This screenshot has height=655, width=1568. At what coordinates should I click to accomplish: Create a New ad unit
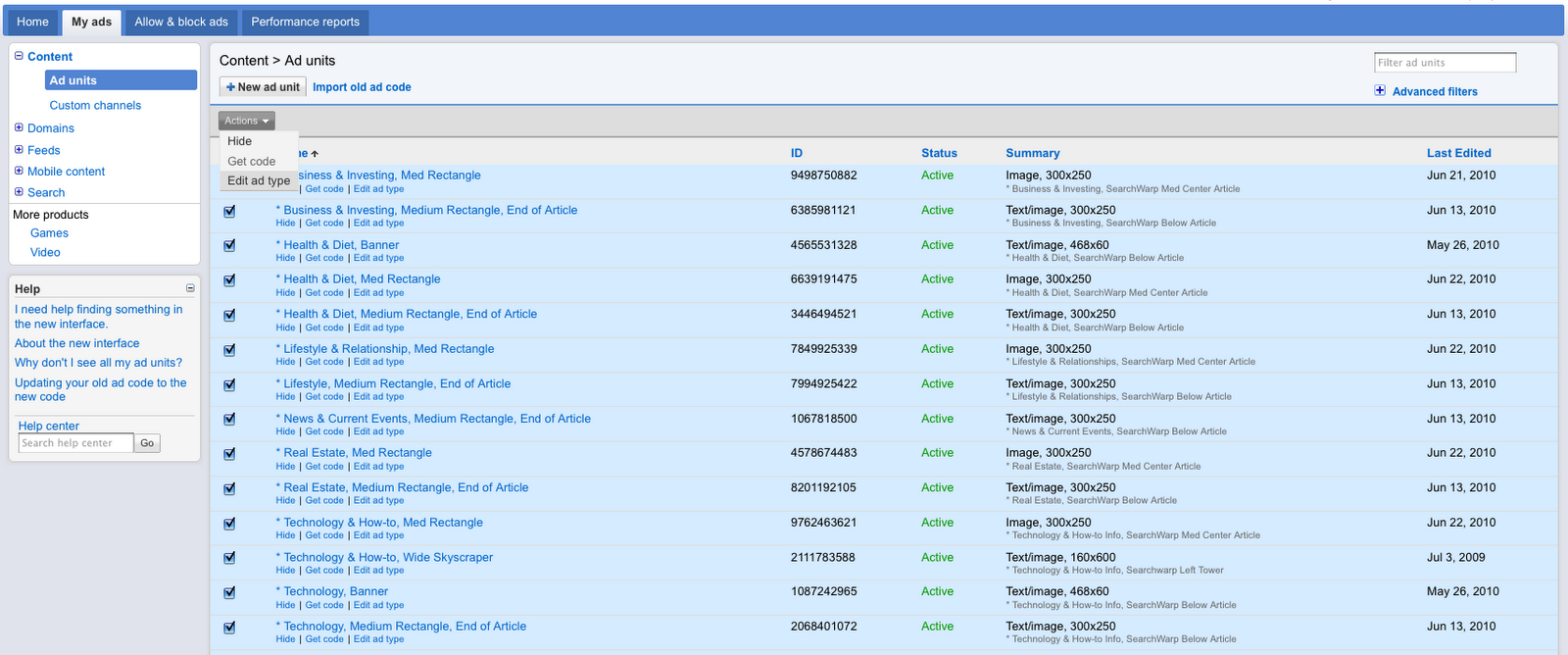263,87
